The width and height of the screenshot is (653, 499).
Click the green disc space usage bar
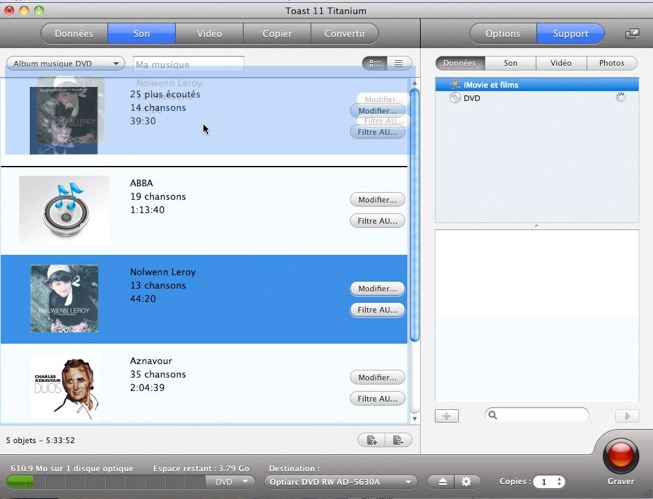(20, 482)
